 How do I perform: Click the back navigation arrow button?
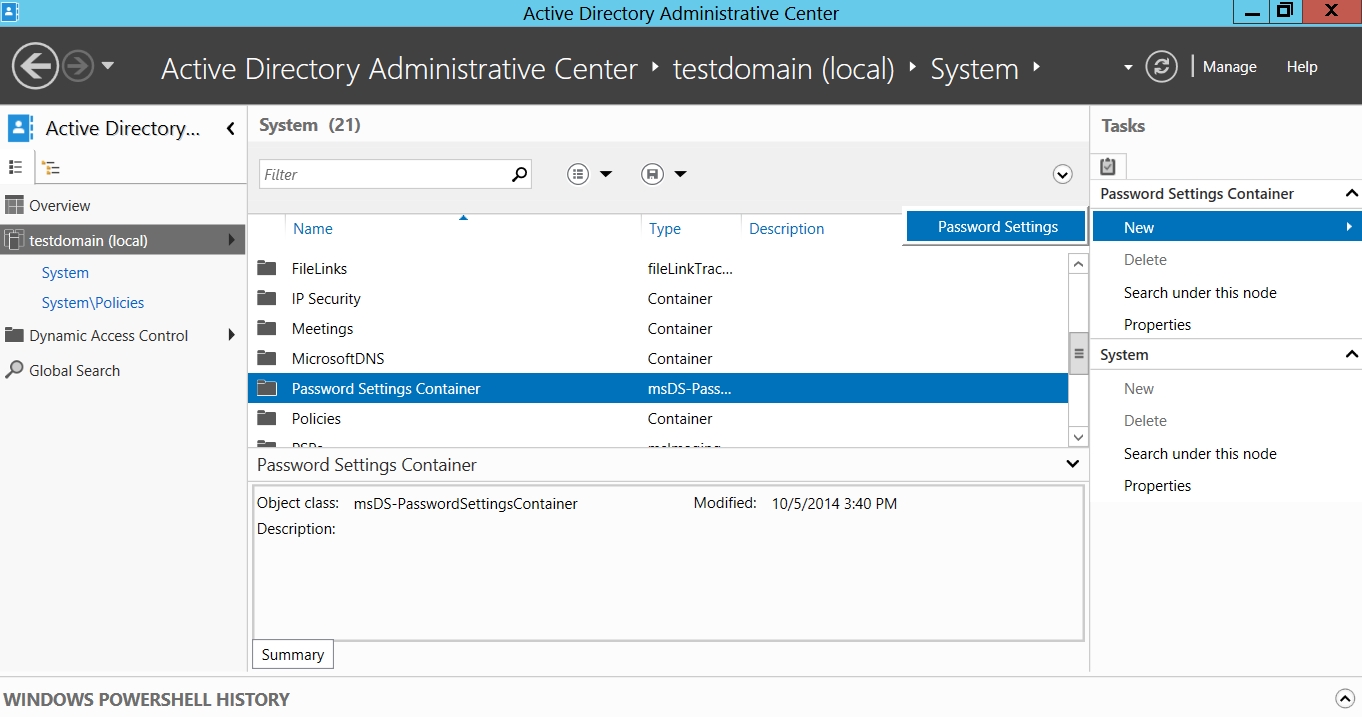pyautogui.click(x=35, y=67)
